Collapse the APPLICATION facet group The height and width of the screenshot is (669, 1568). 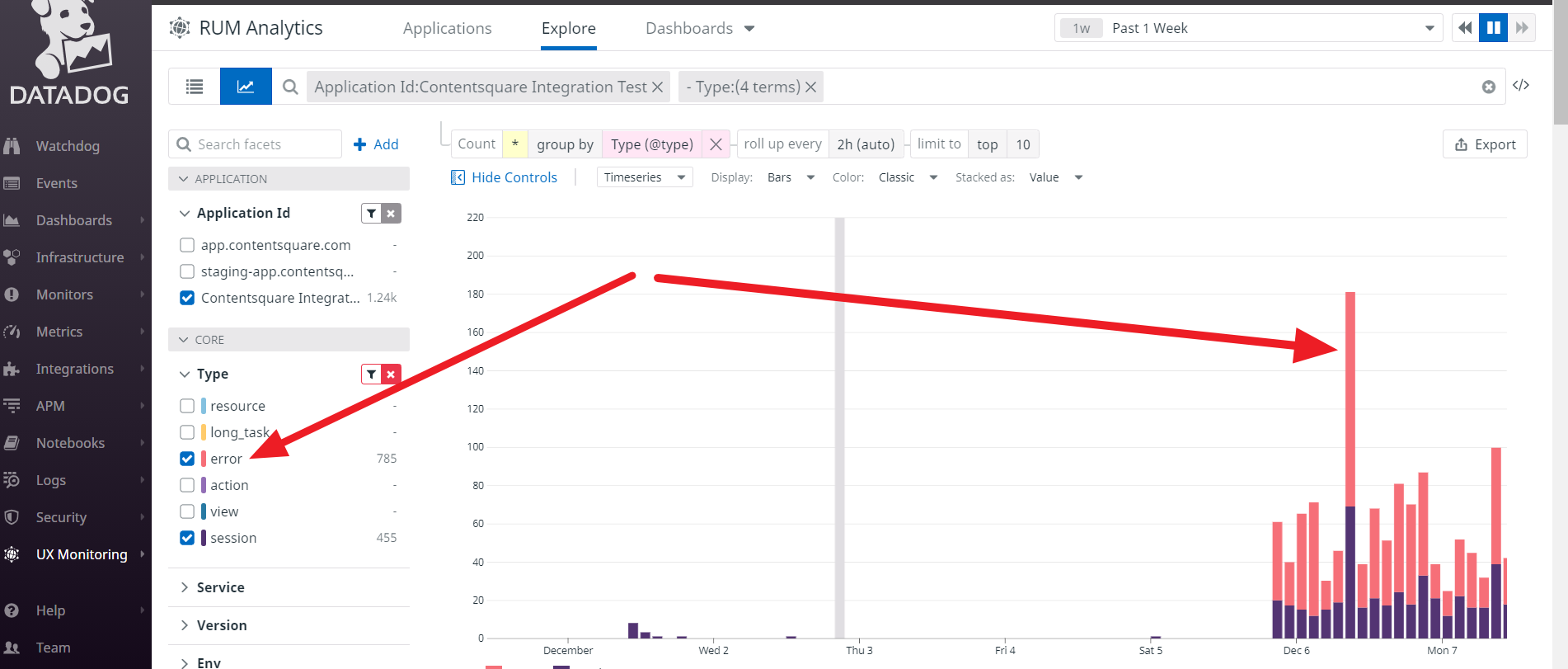point(289,179)
